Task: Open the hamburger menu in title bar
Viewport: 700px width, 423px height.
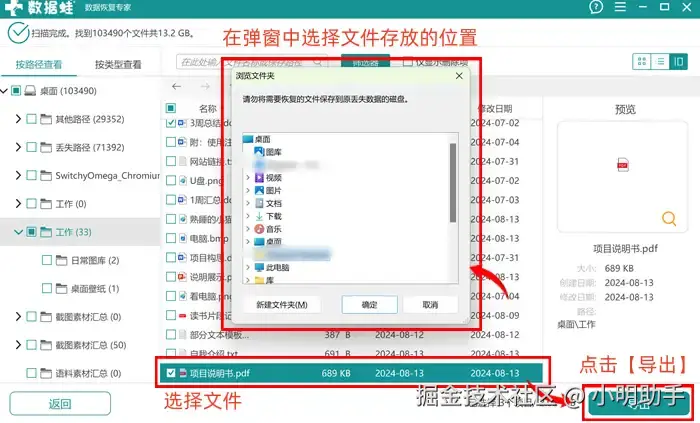Action: point(620,7)
